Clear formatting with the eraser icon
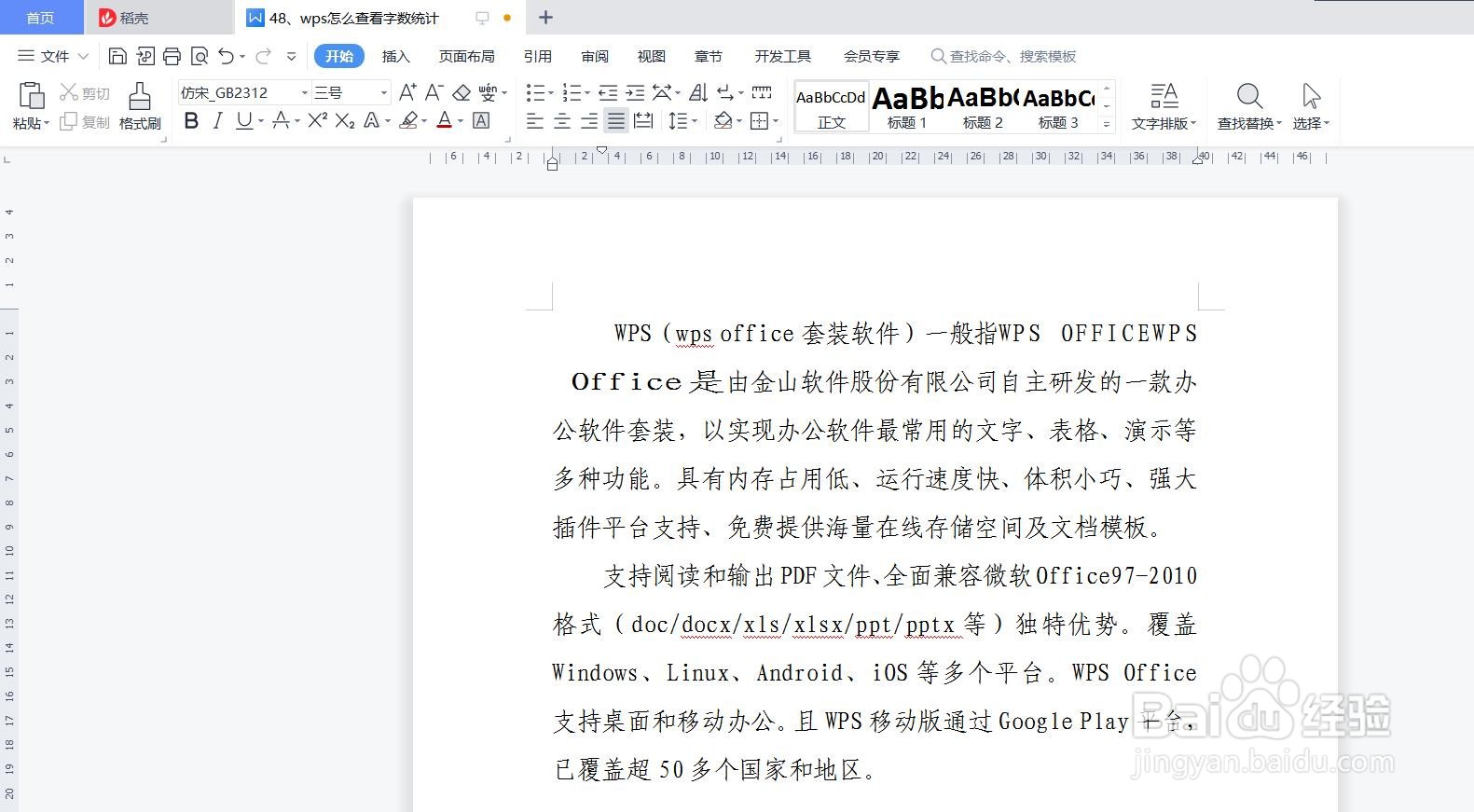 (461, 92)
